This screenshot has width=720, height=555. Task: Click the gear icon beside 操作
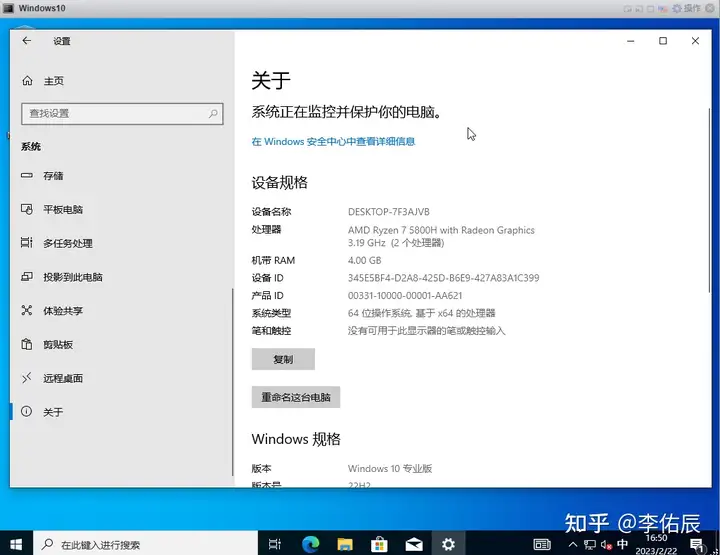(x=677, y=8)
